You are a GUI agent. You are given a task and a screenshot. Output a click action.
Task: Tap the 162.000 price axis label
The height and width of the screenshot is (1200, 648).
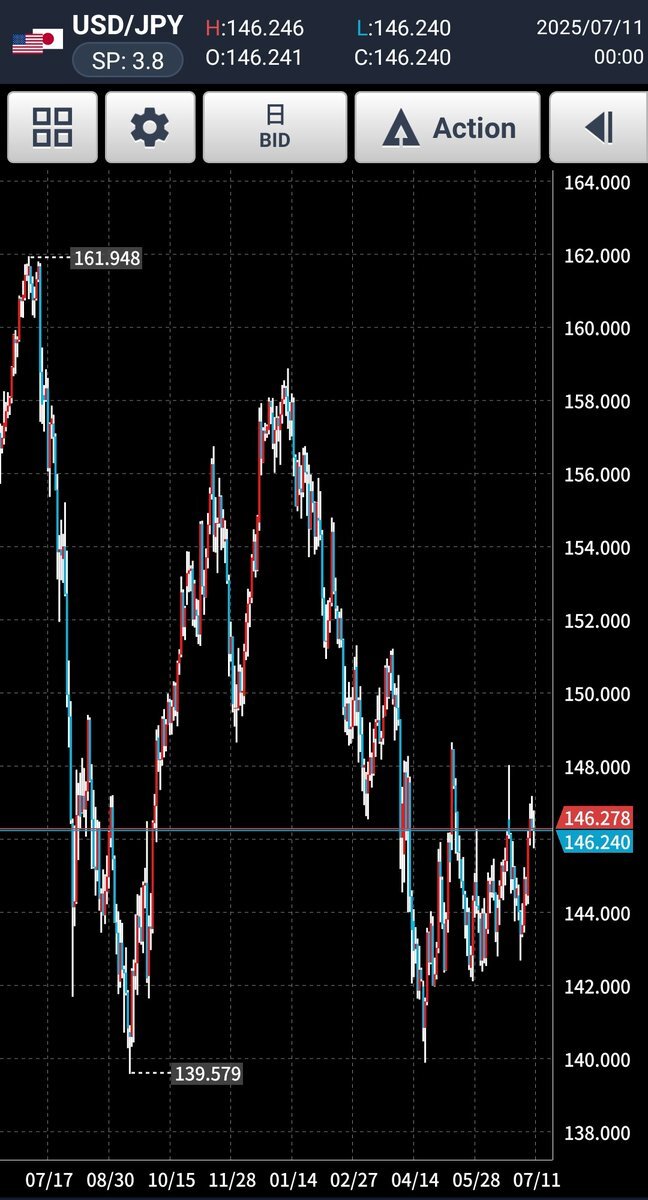597,256
